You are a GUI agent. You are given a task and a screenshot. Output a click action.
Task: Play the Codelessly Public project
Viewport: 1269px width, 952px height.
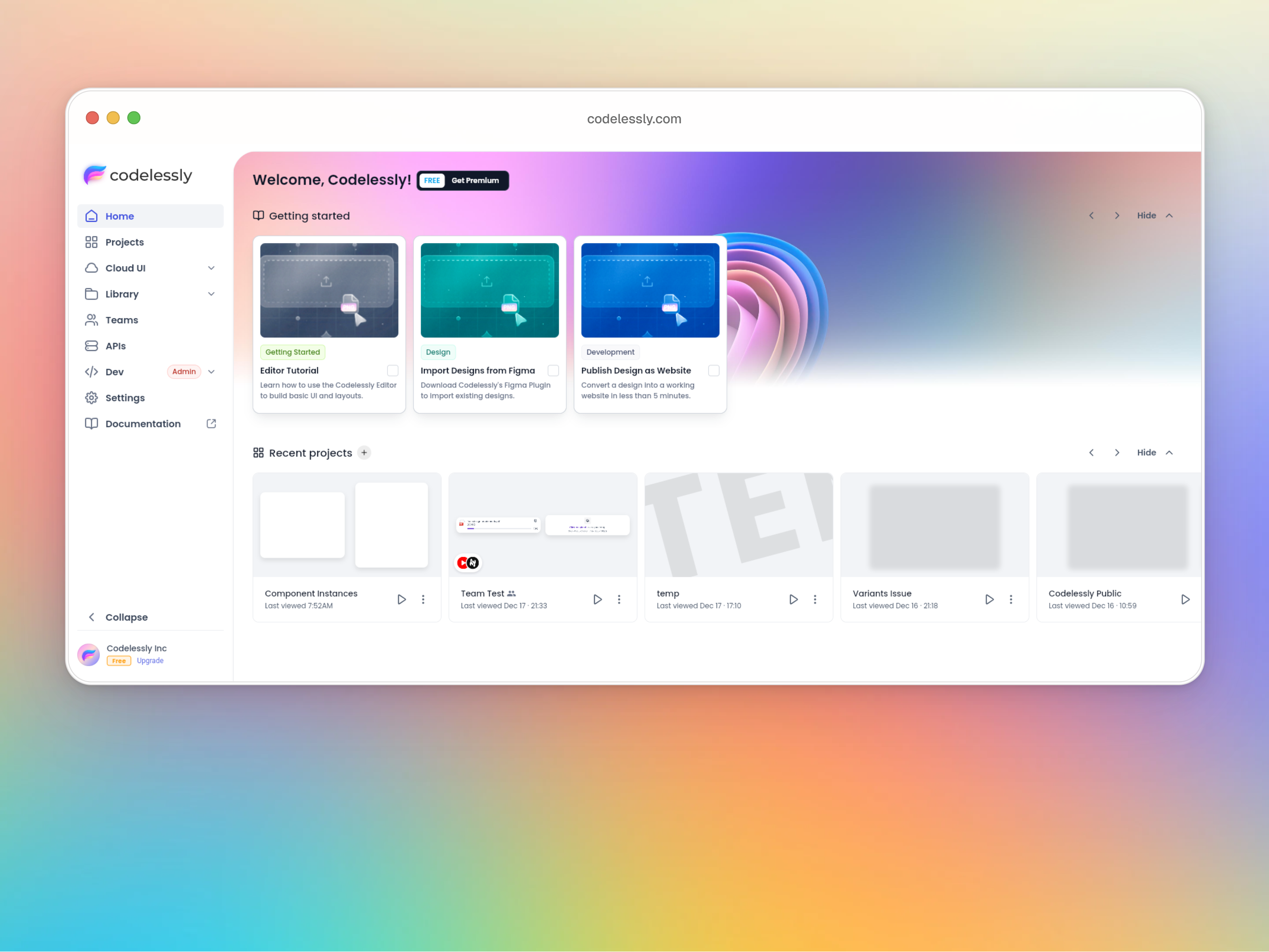(x=1186, y=600)
